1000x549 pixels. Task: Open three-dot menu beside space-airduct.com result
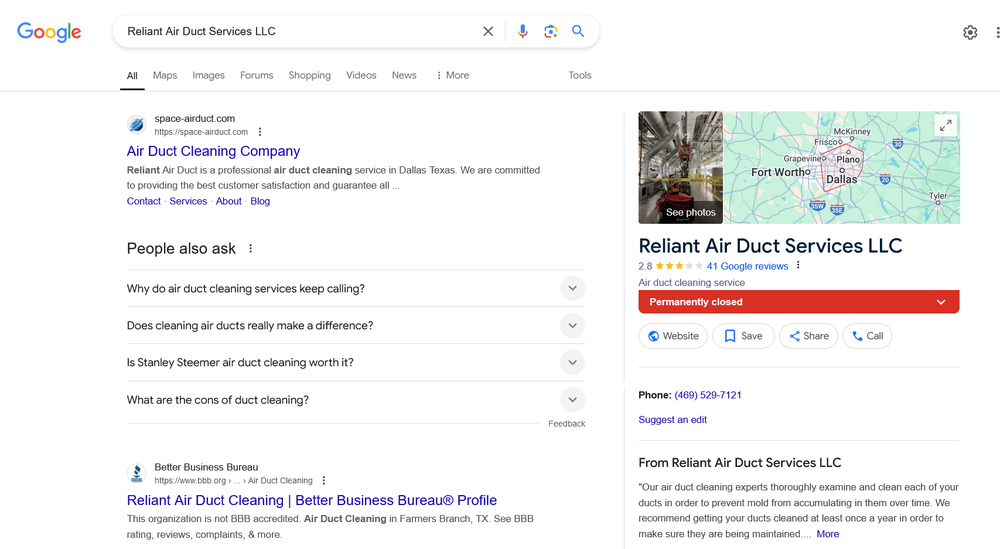(x=260, y=132)
